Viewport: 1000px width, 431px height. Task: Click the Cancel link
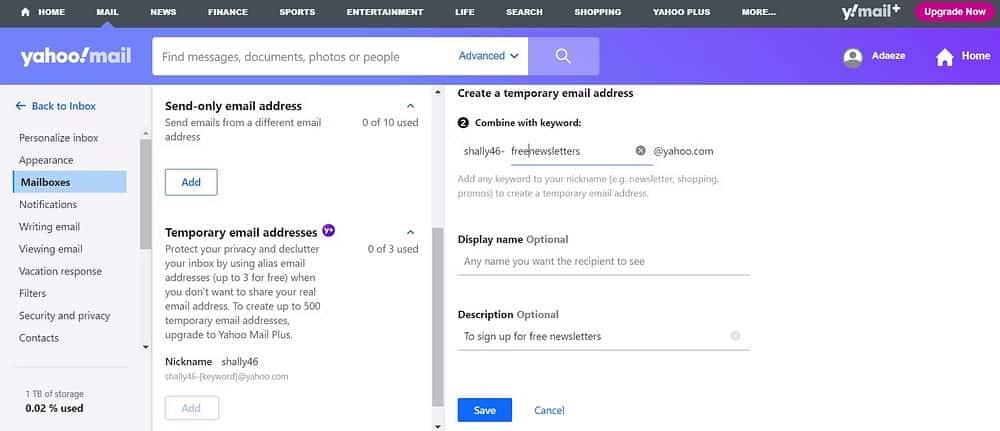pos(549,410)
